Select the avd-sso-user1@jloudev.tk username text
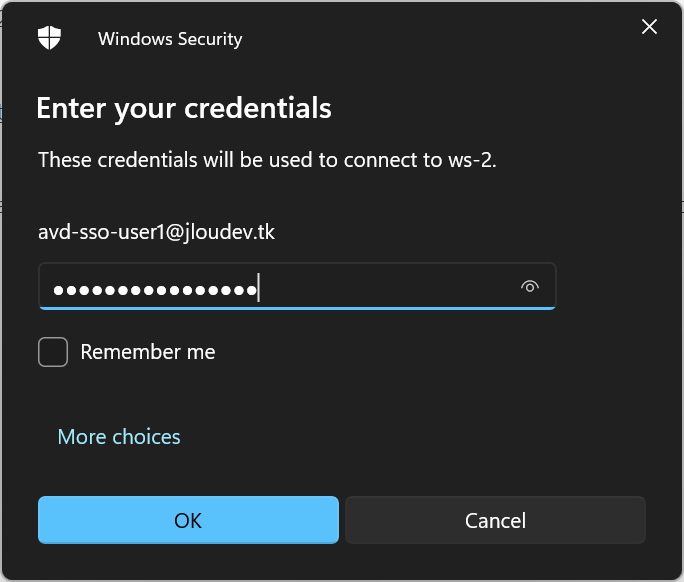Image resolution: width=684 pixels, height=582 pixels. [156, 232]
